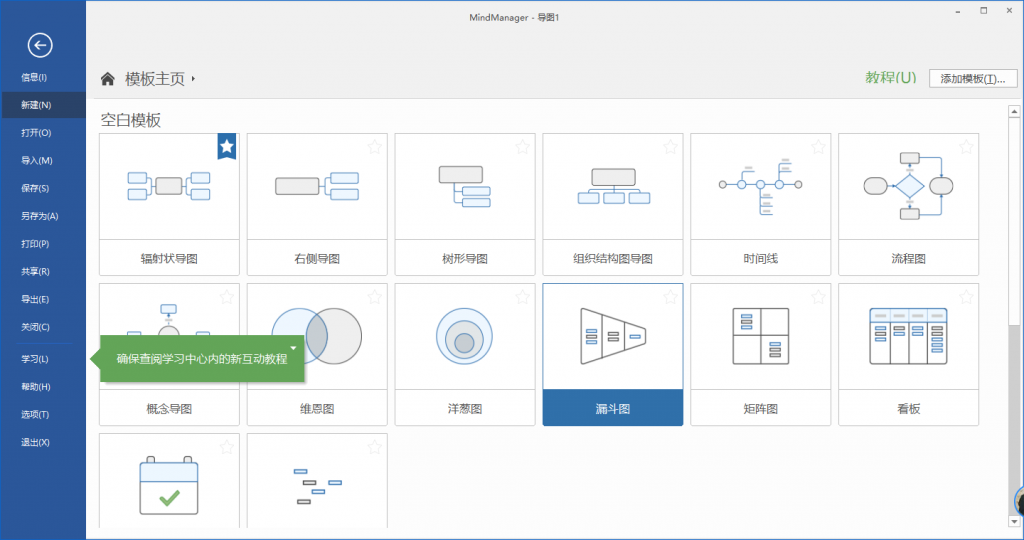Toggle favorite star on 组织结构图导图
Viewport: 1024px width, 540px height.
(x=671, y=147)
